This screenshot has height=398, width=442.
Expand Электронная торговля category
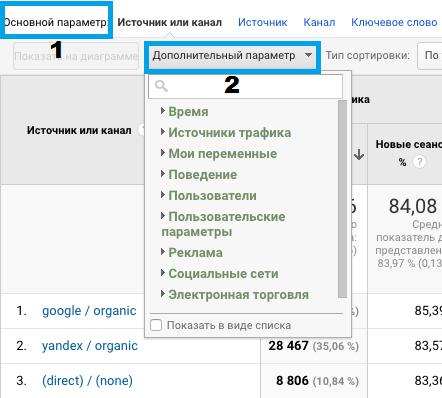(238, 294)
